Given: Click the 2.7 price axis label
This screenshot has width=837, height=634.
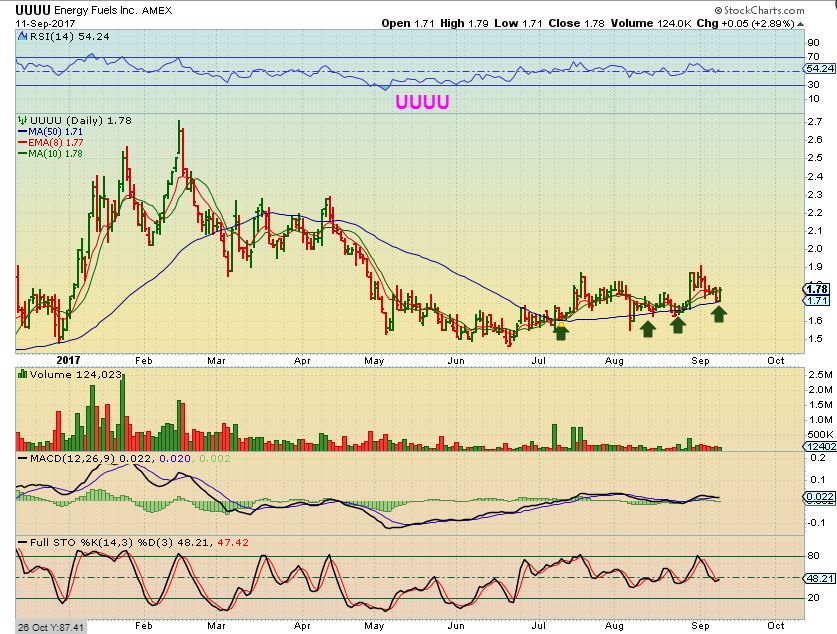Looking at the screenshot, I should [x=815, y=122].
